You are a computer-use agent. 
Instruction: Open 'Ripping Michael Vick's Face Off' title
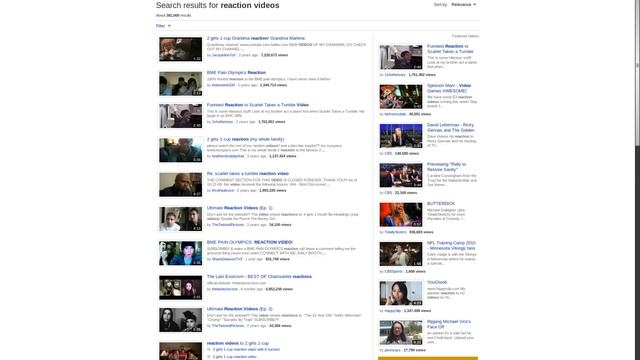click(449, 324)
